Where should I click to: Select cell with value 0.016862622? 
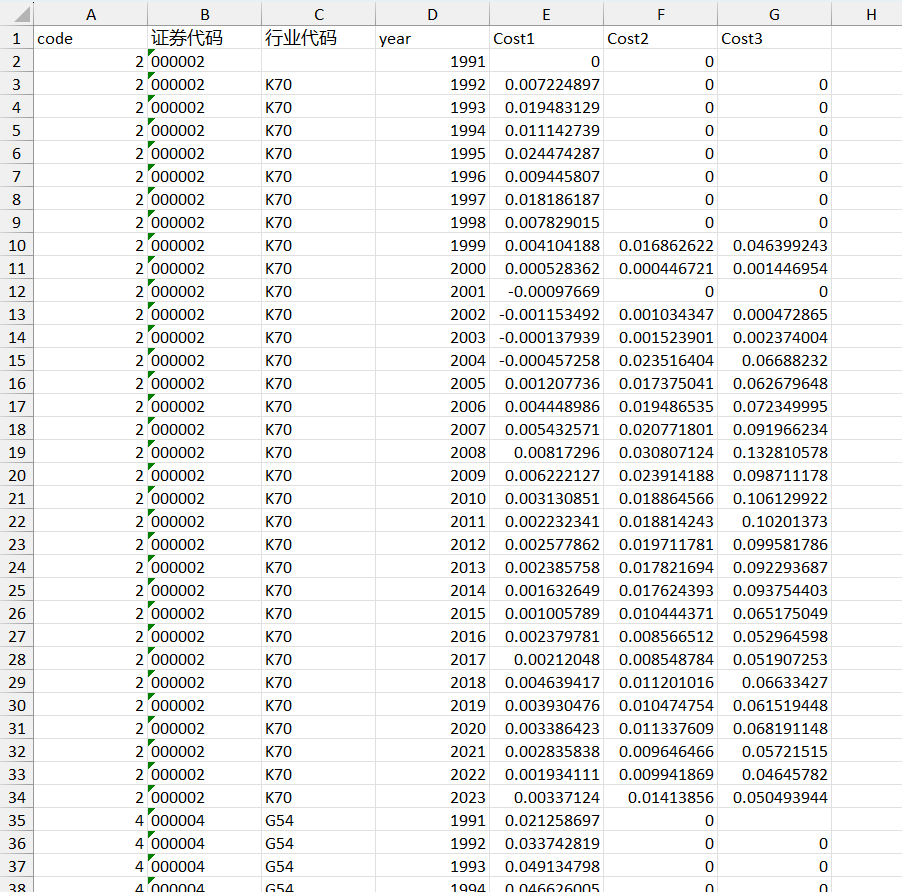660,246
